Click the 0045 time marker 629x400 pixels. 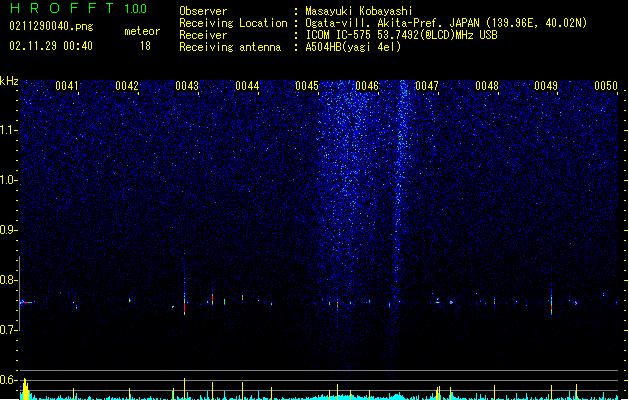pyautogui.click(x=307, y=86)
